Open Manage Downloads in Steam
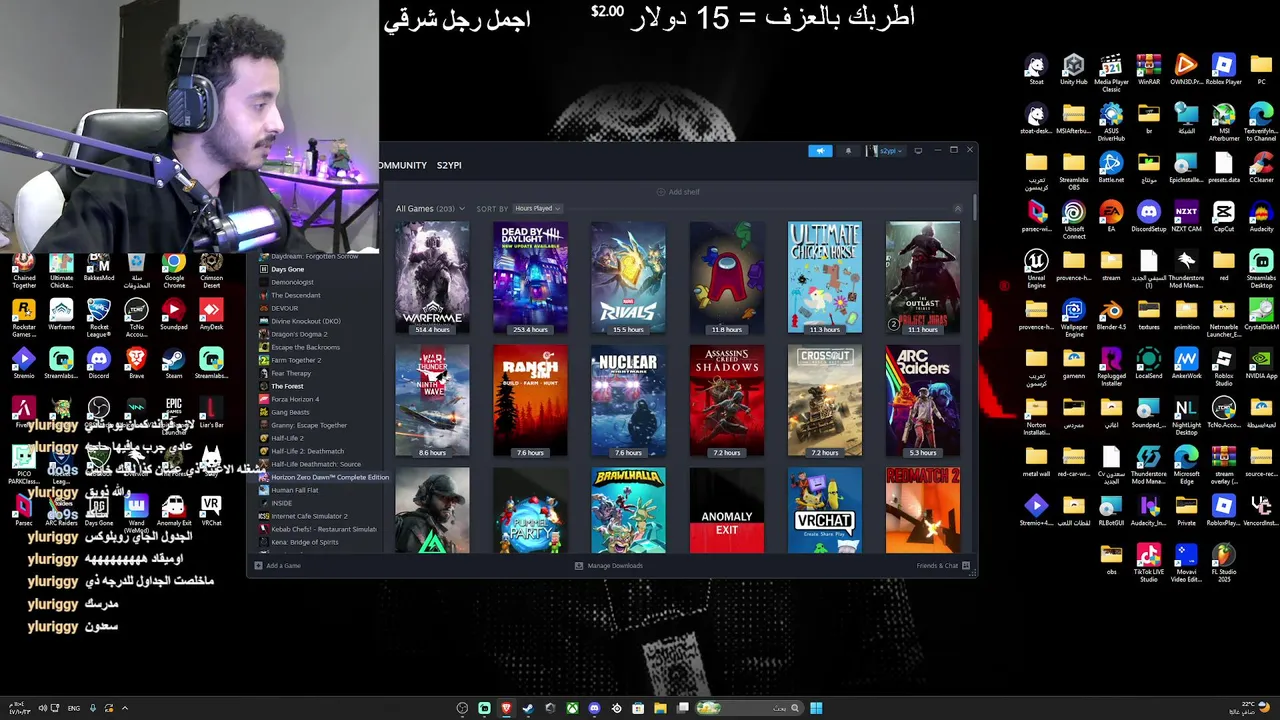 point(609,565)
